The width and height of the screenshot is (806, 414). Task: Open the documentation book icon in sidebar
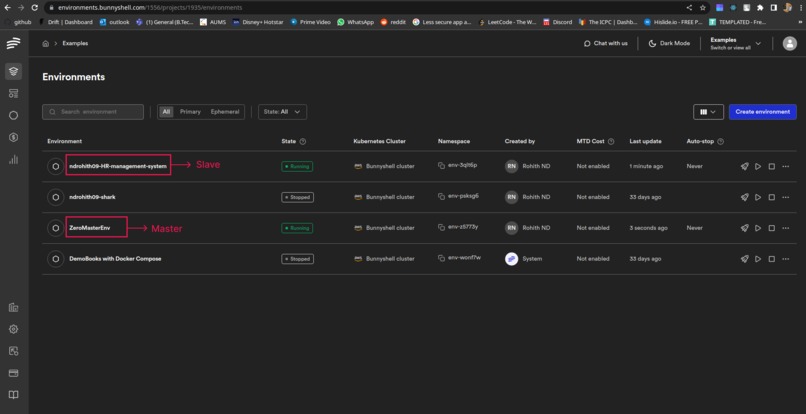[13, 395]
